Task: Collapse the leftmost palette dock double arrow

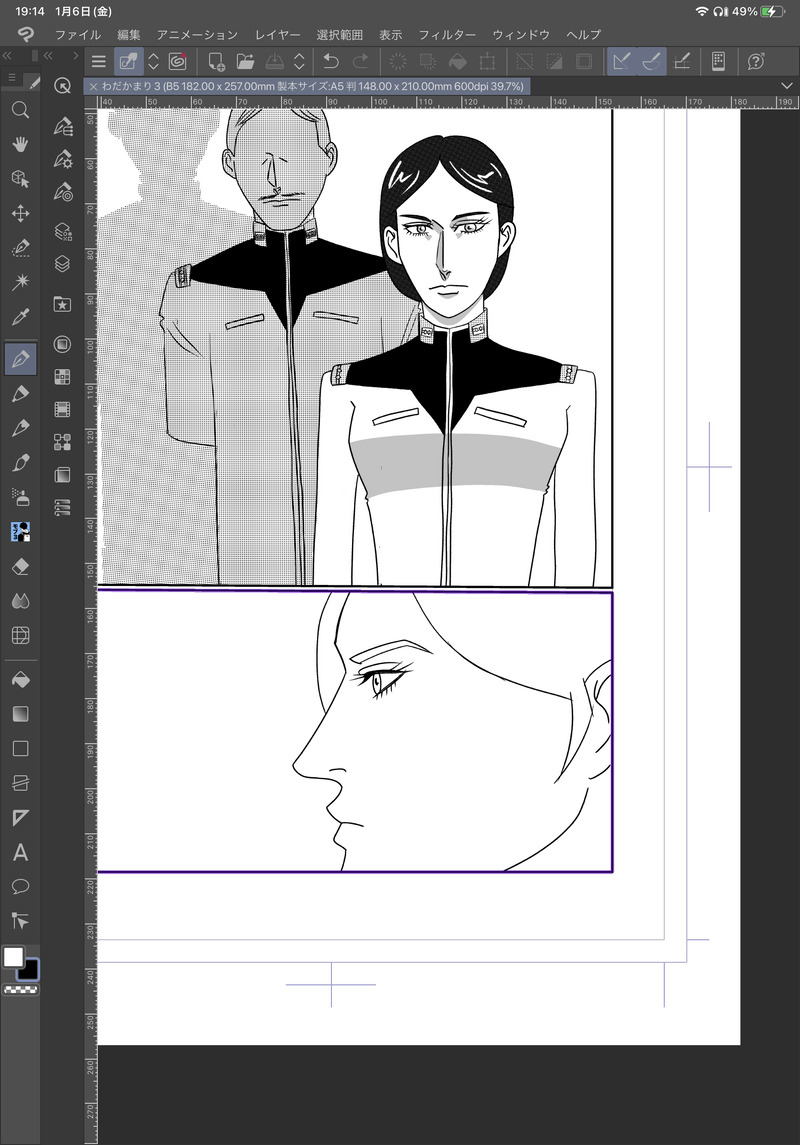Action: pos(7,55)
